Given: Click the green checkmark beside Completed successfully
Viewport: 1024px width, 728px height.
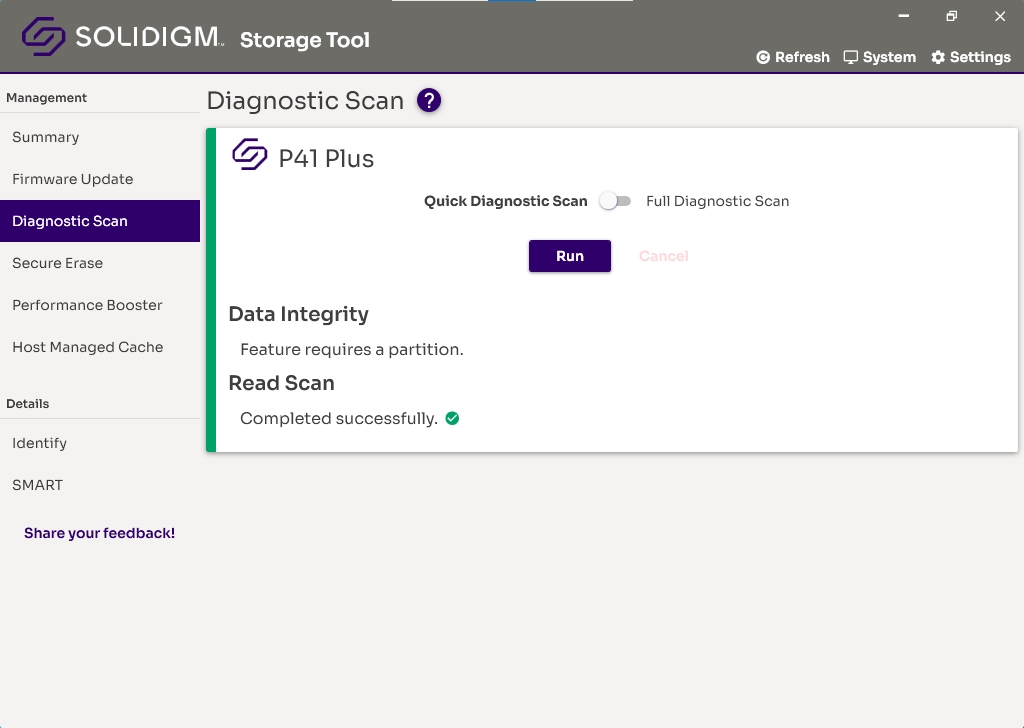Looking at the screenshot, I should pos(452,419).
